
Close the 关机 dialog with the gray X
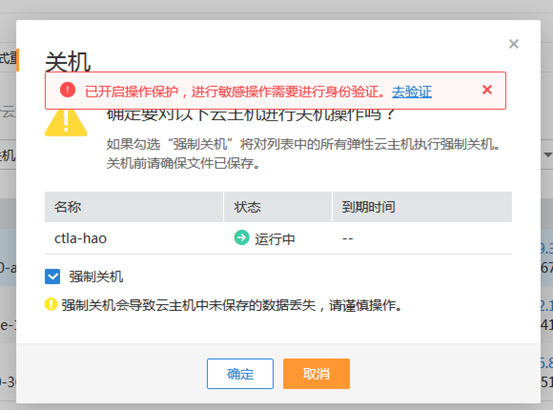(x=514, y=44)
